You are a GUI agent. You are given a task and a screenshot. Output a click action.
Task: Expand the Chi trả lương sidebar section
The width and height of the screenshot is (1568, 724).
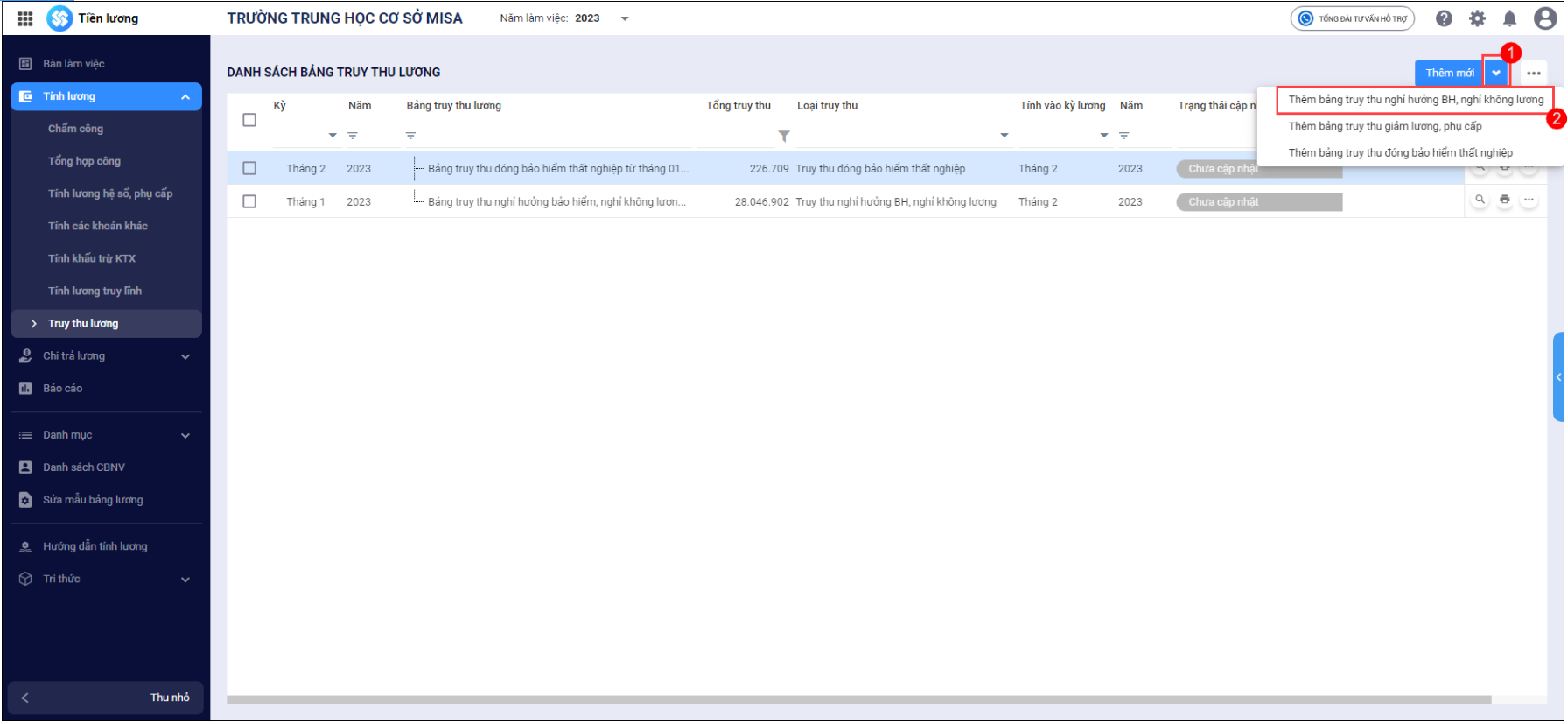[185, 356]
